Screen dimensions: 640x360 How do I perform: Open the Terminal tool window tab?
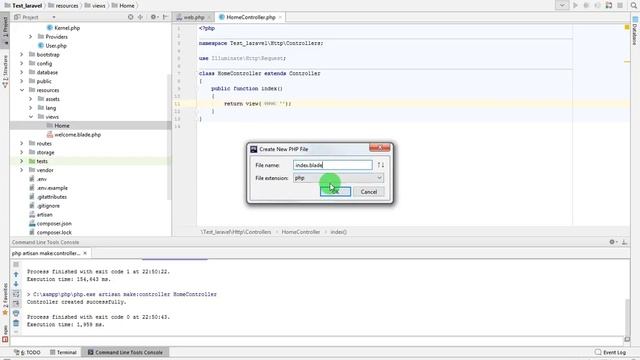(x=63, y=352)
